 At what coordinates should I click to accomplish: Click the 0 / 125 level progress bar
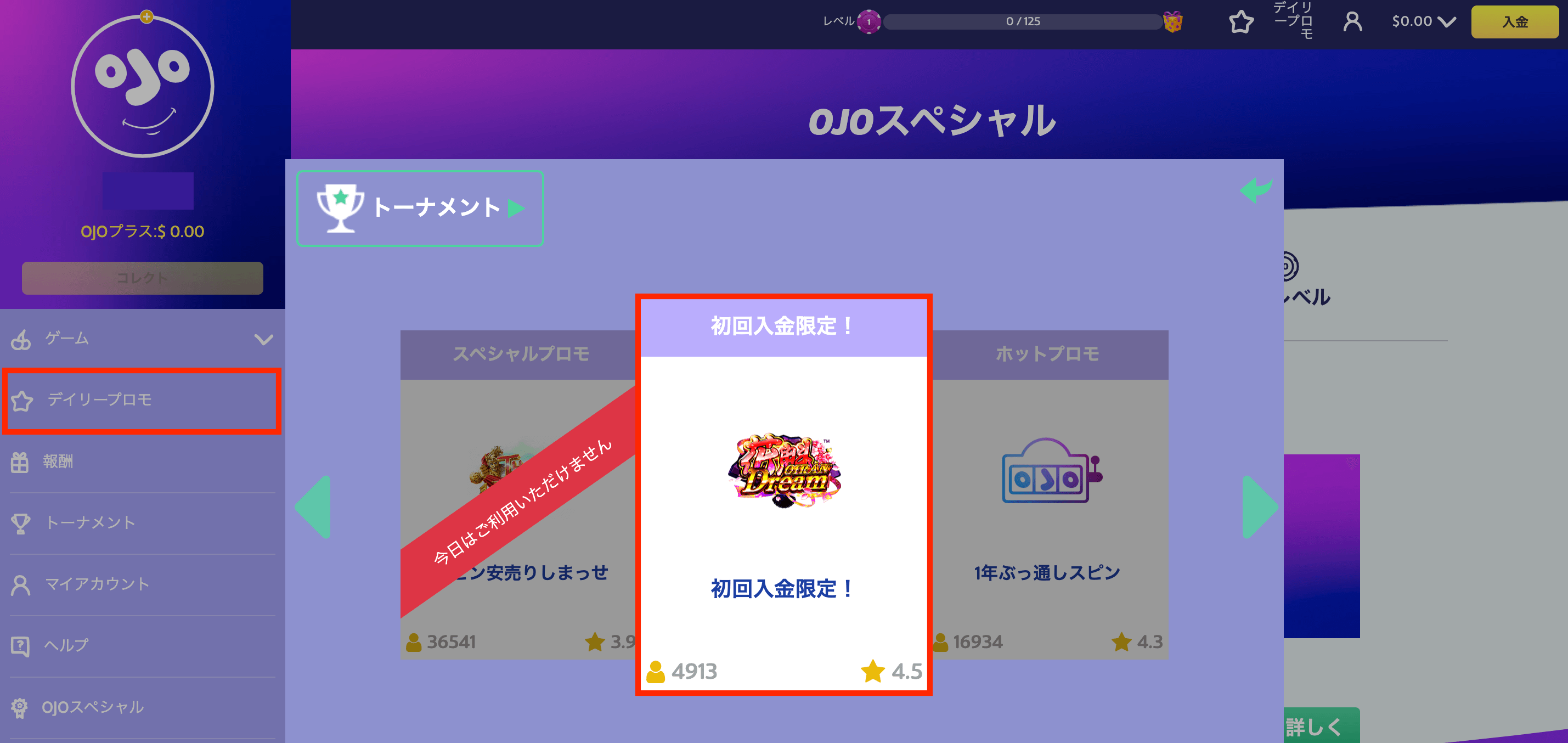pos(1023,22)
